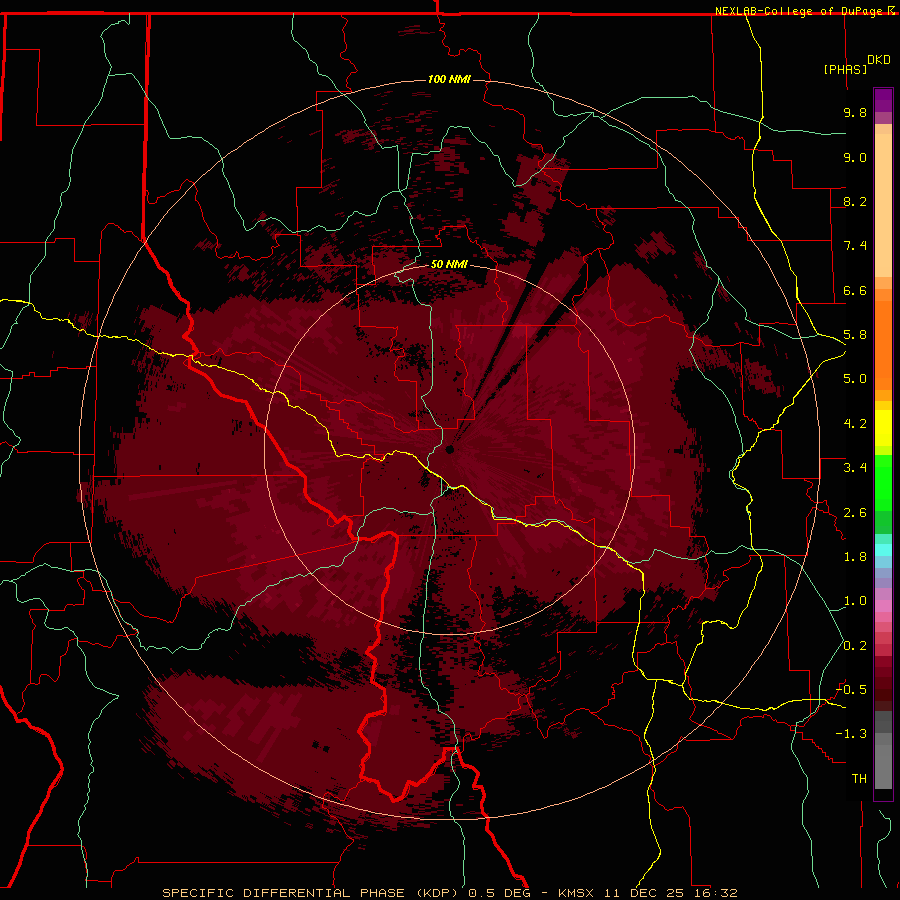Click the 1.8 scale value label
Image resolution: width=900 pixels, height=900 pixels.
(855, 557)
